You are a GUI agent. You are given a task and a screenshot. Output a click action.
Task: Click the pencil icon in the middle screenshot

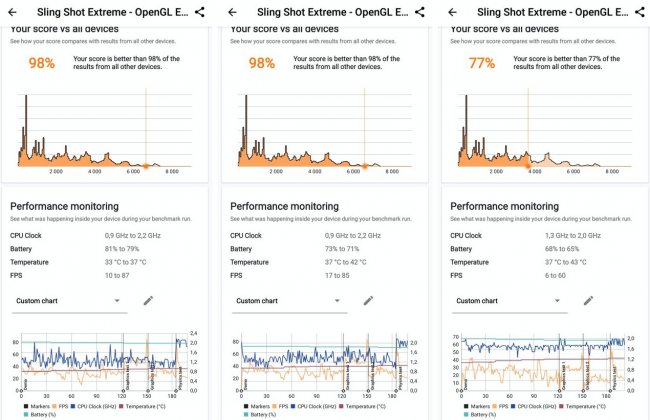tap(367, 300)
